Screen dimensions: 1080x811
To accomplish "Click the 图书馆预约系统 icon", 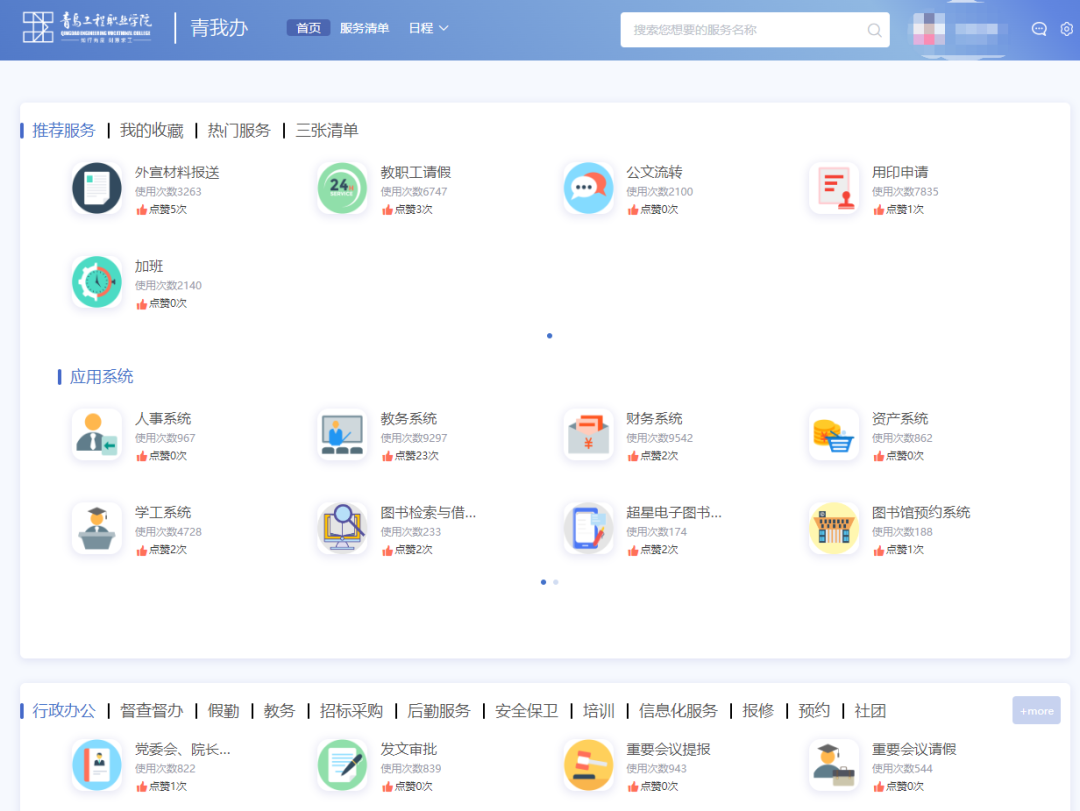I will 834,527.
